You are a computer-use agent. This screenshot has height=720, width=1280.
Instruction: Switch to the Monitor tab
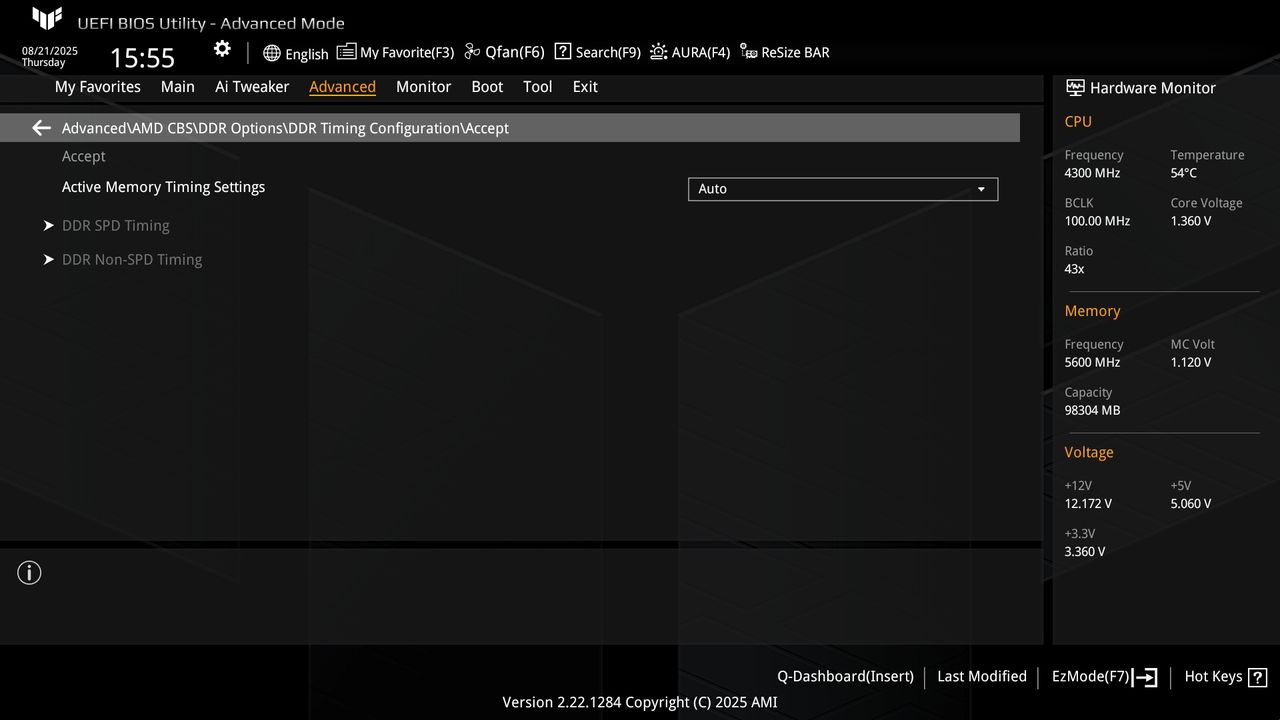coord(423,87)
